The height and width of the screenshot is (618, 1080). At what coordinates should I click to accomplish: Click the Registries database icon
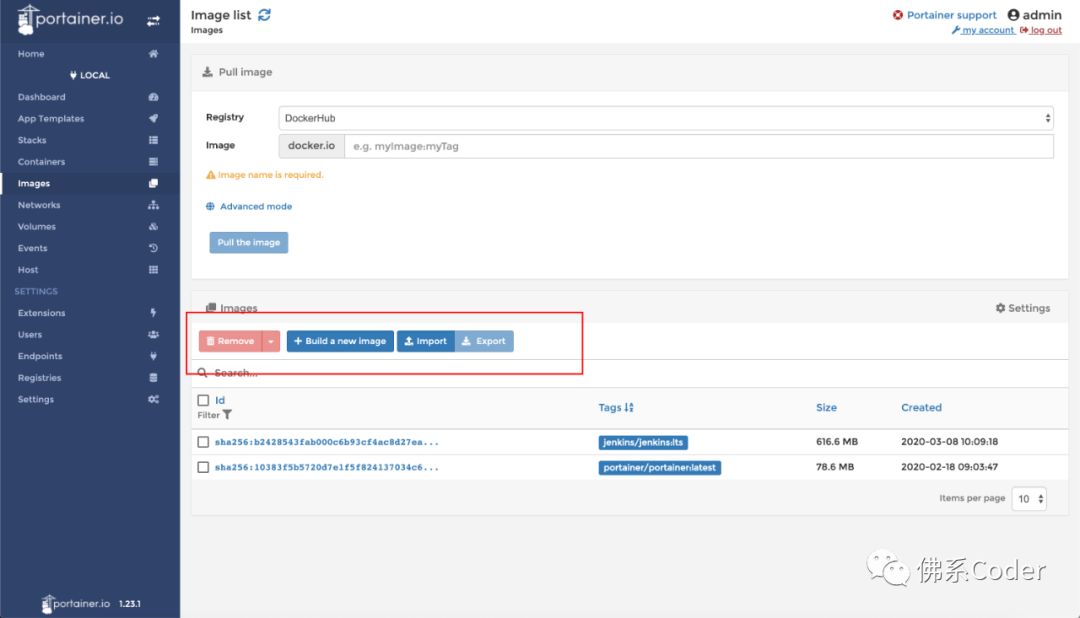point(153,378)
